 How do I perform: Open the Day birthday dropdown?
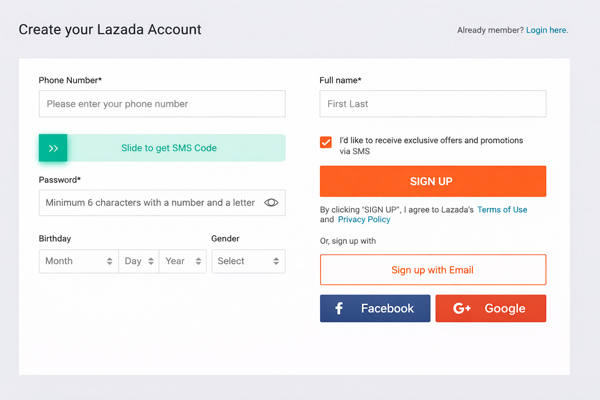[138, 261]
